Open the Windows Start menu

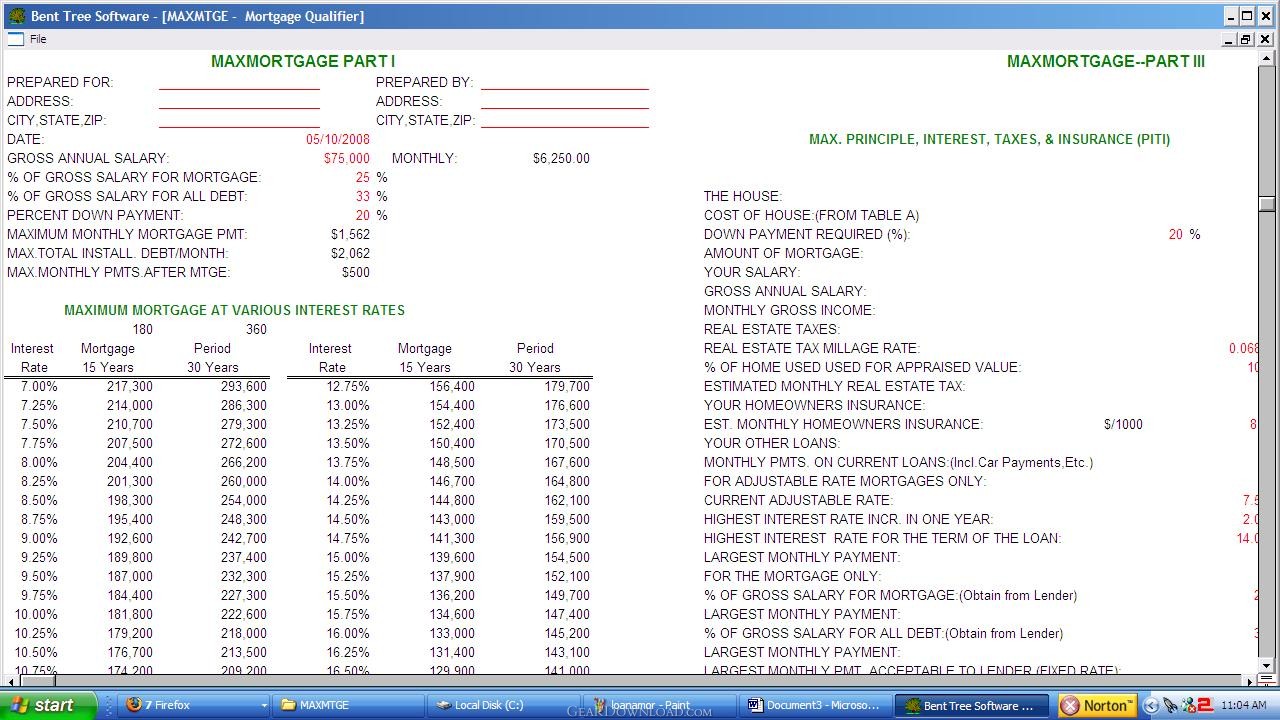[x=48, y=705]
